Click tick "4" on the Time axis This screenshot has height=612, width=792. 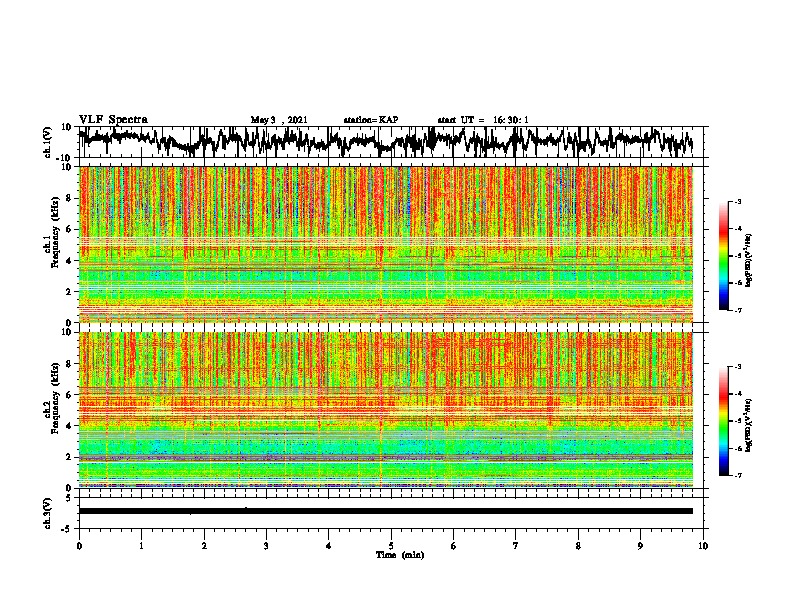coord(329,546)
